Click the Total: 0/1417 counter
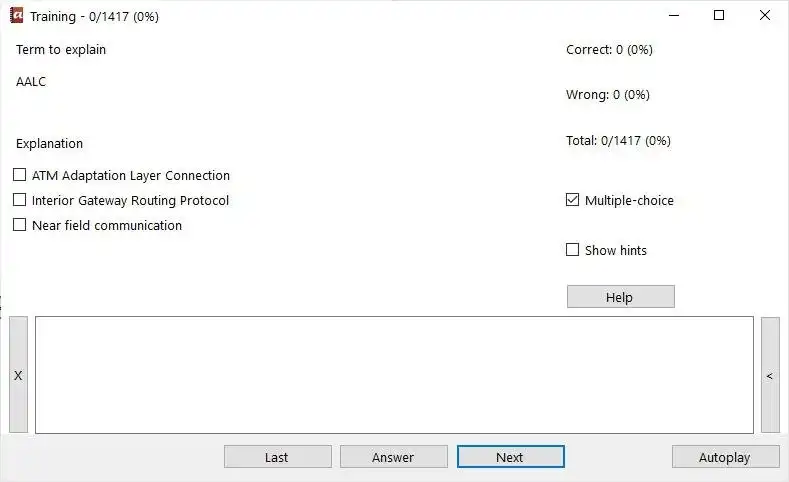The height and width of the screenshot is (482, 789). pos(618,141)
